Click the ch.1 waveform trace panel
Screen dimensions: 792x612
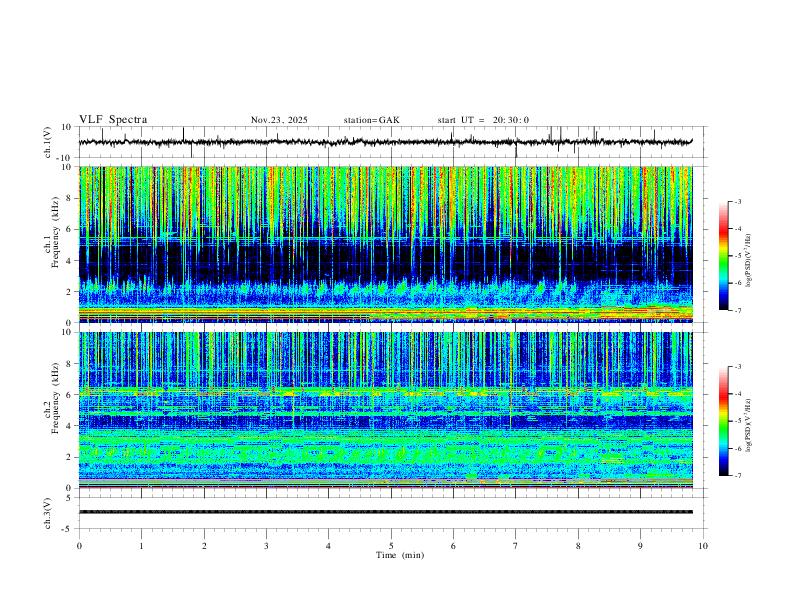pos(392,142)
